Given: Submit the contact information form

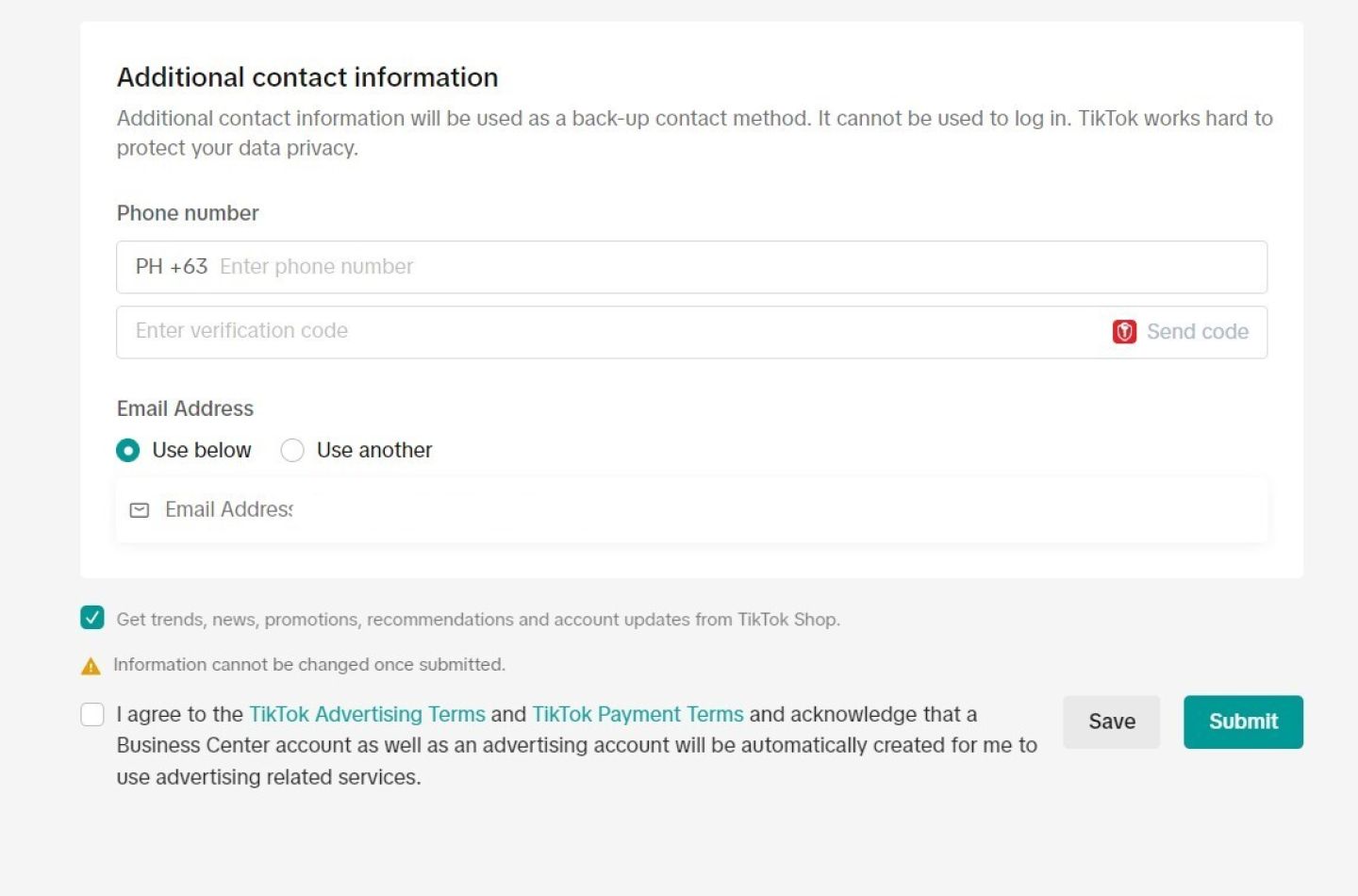Looking at the screenshot, I should (x=1243, y=722).
